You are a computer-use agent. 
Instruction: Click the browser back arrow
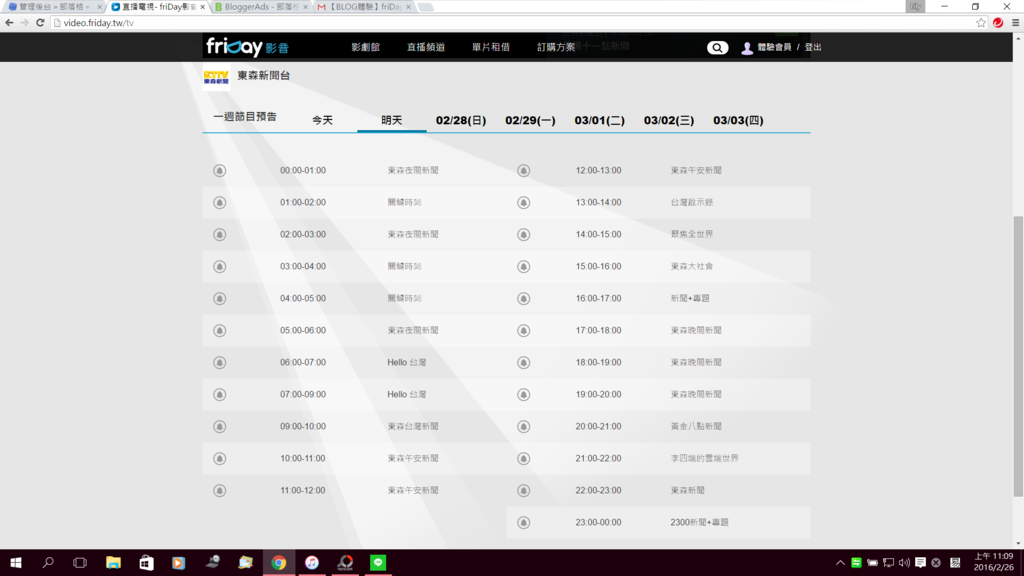tap(9, 23)
